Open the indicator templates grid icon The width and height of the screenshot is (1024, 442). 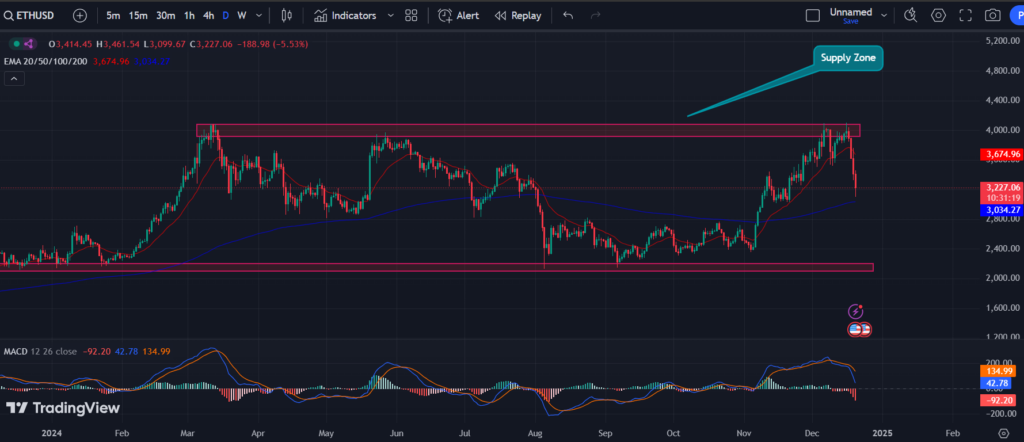(411, 15)
